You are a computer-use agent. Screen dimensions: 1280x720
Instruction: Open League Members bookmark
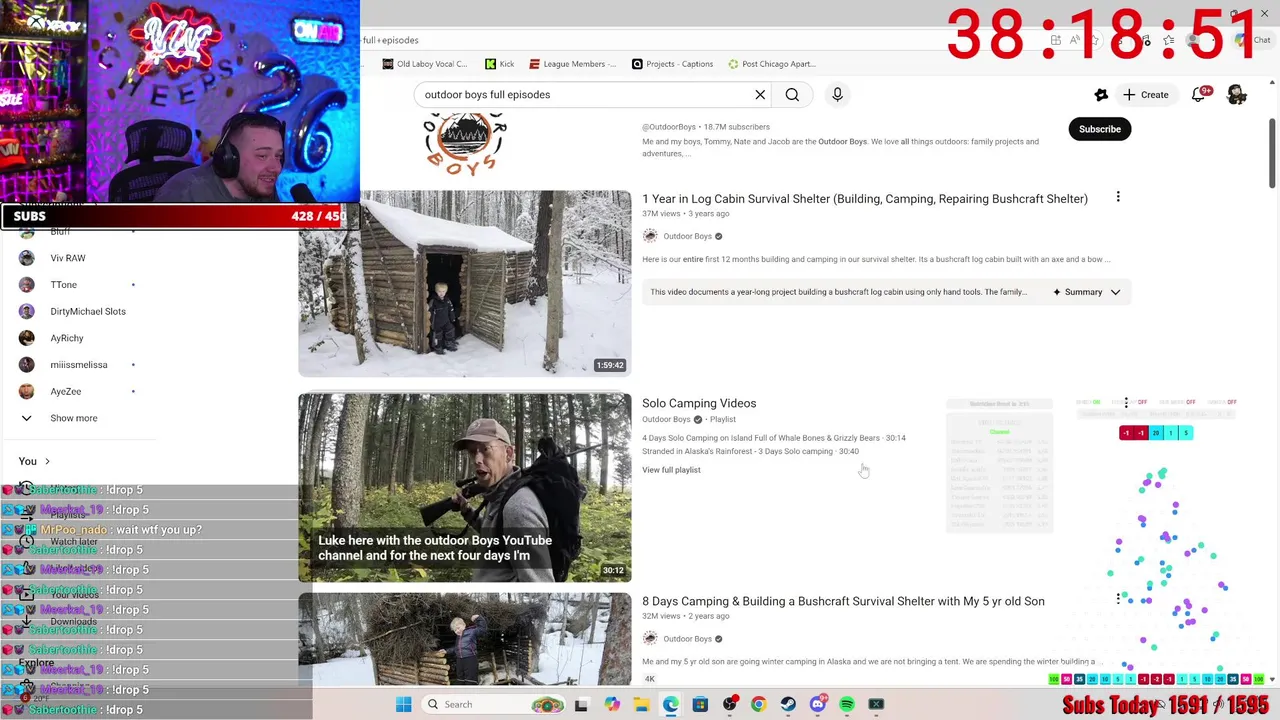tap(573, 64)
